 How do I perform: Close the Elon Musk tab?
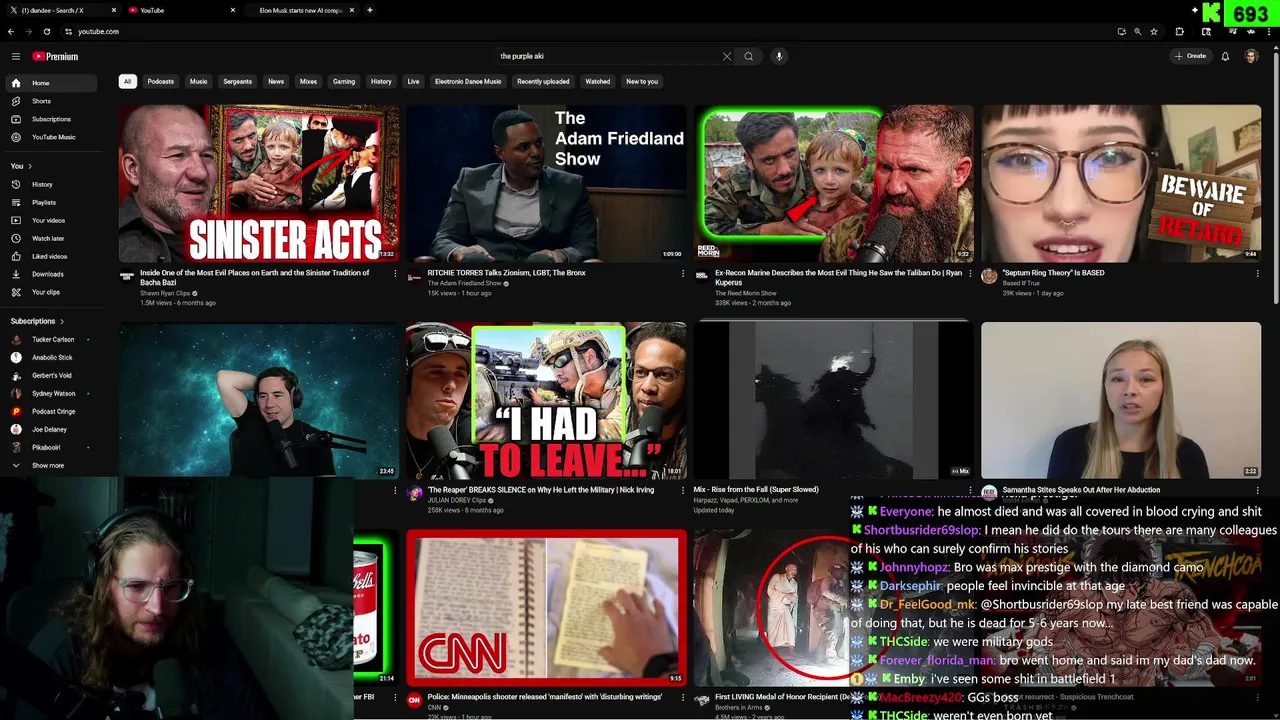[352, 10]
